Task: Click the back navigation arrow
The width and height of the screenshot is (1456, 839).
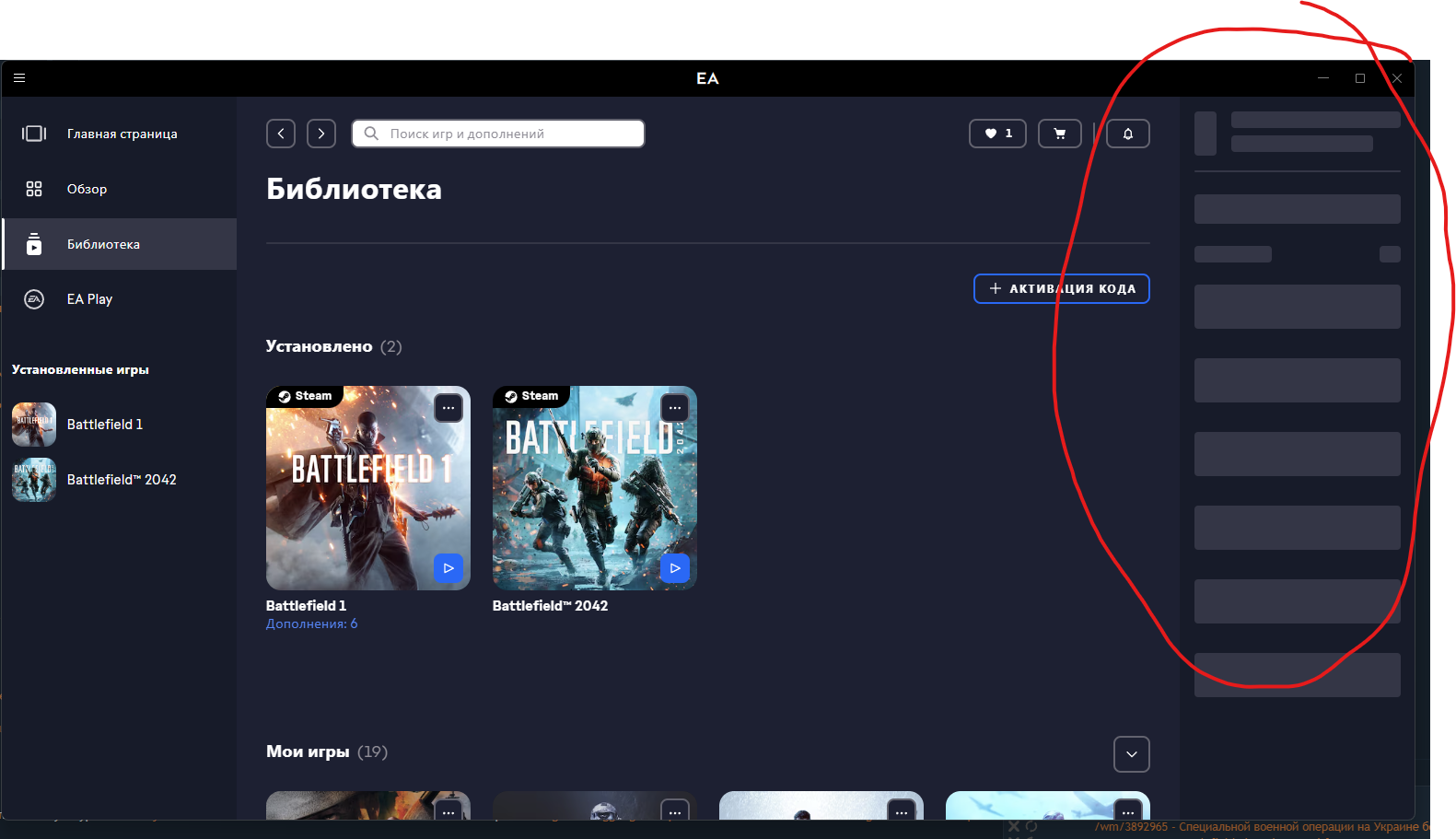Action: point(281,134)
